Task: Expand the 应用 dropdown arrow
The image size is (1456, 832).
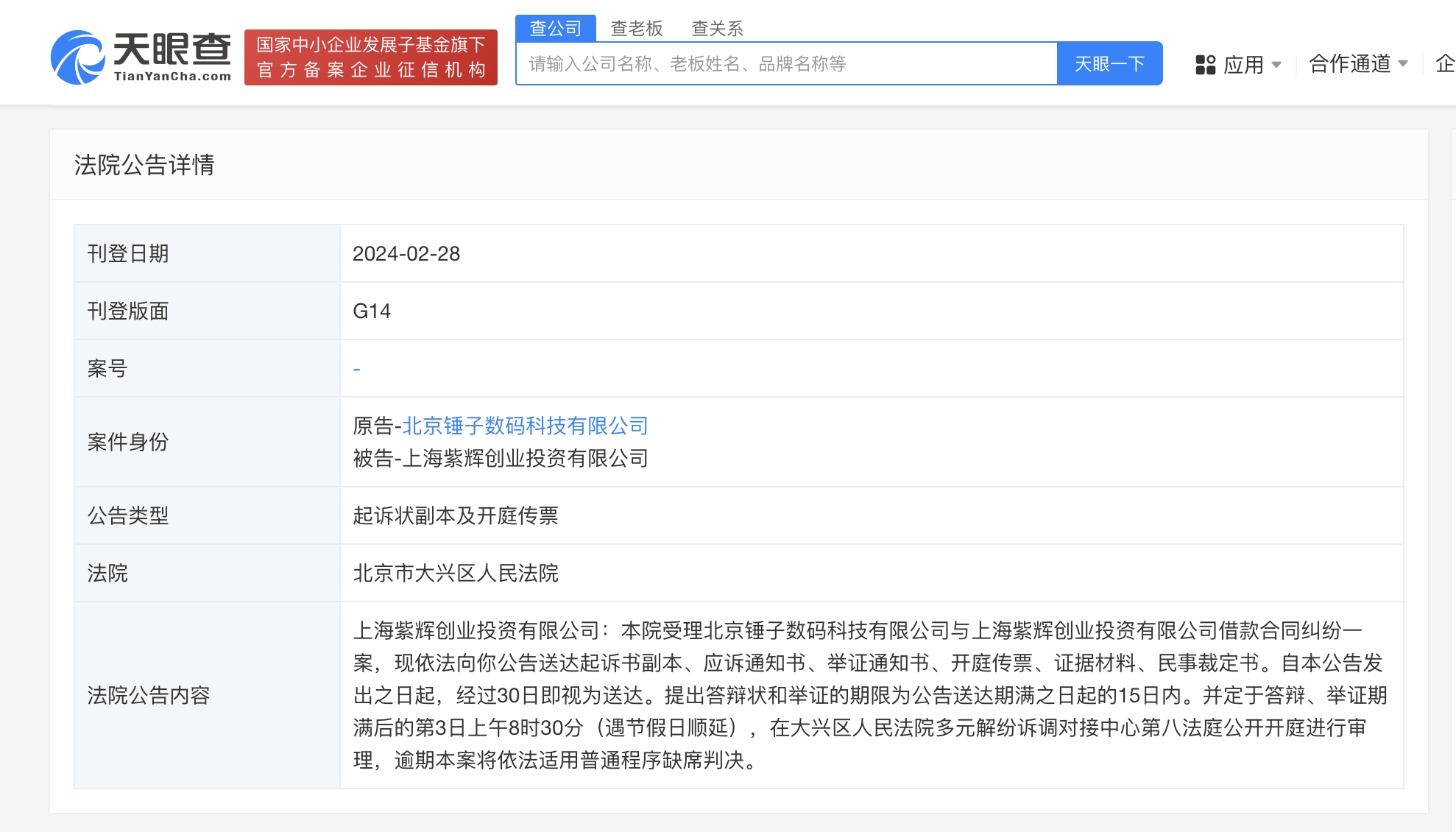Action: [x=1276, y=65]
